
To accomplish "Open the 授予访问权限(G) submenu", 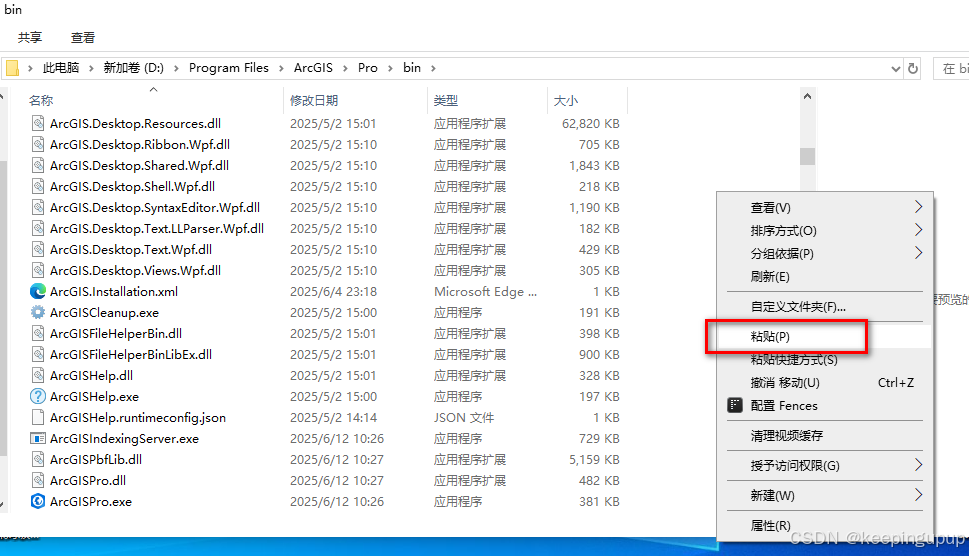I will pos(824,465).
